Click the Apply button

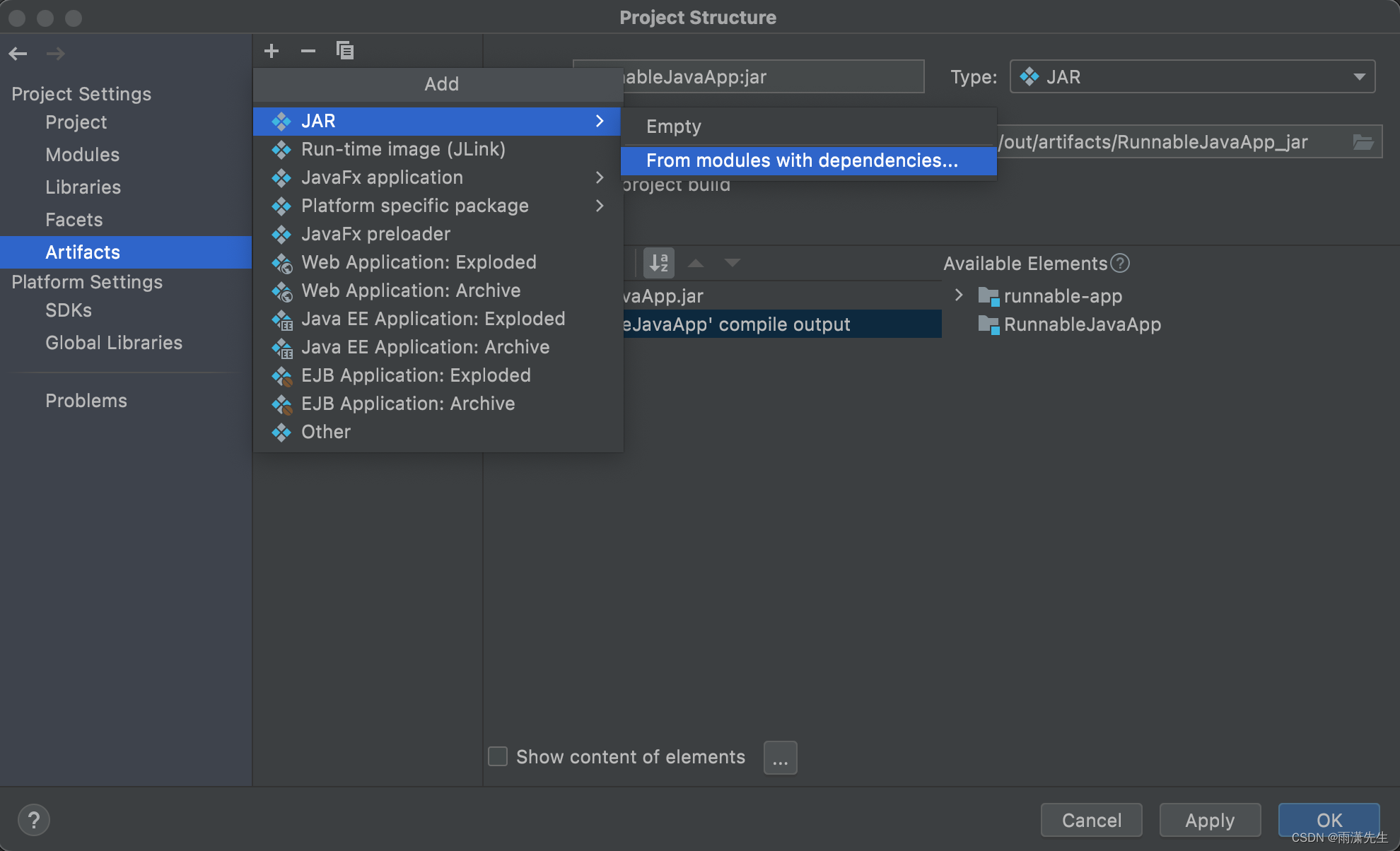click(x=1211, y=820)
